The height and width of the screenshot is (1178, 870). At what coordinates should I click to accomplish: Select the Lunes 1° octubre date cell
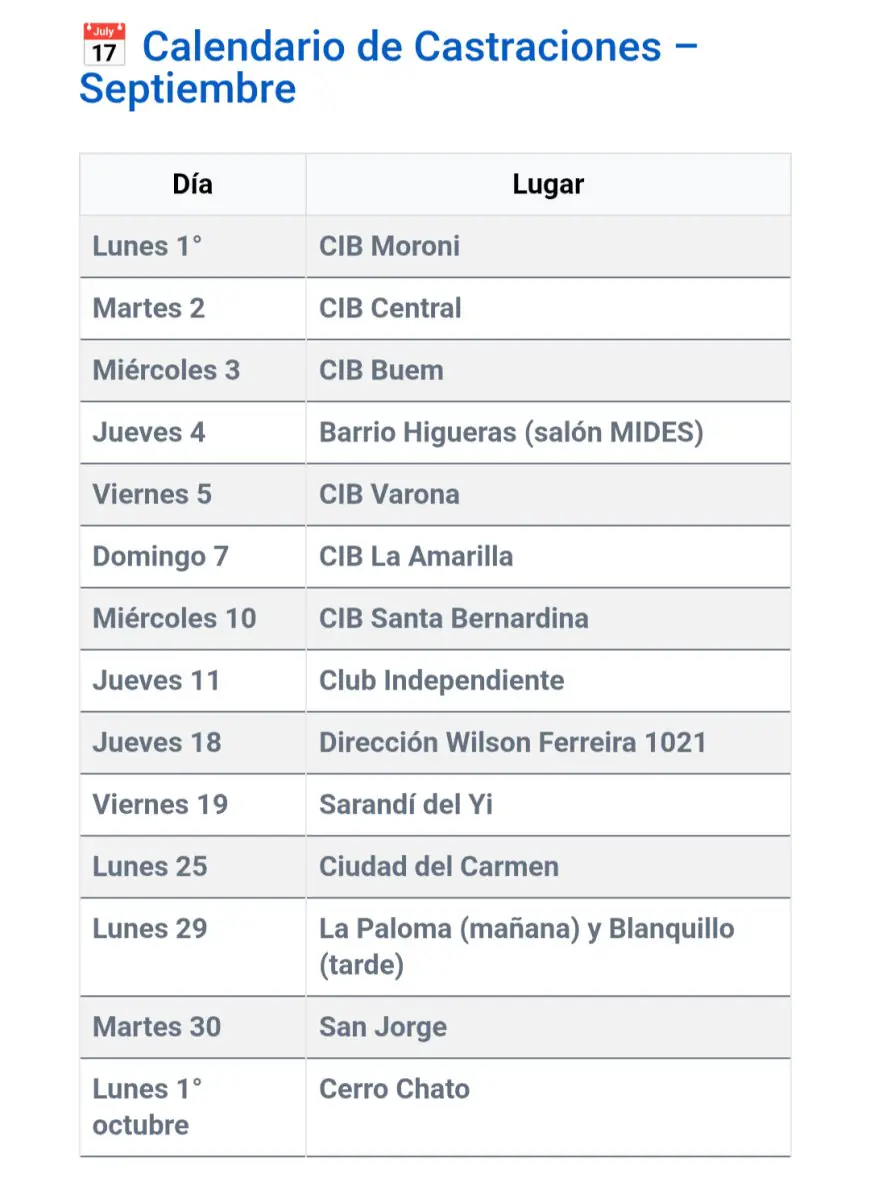pyautogui.click(x=148, y=1106)
